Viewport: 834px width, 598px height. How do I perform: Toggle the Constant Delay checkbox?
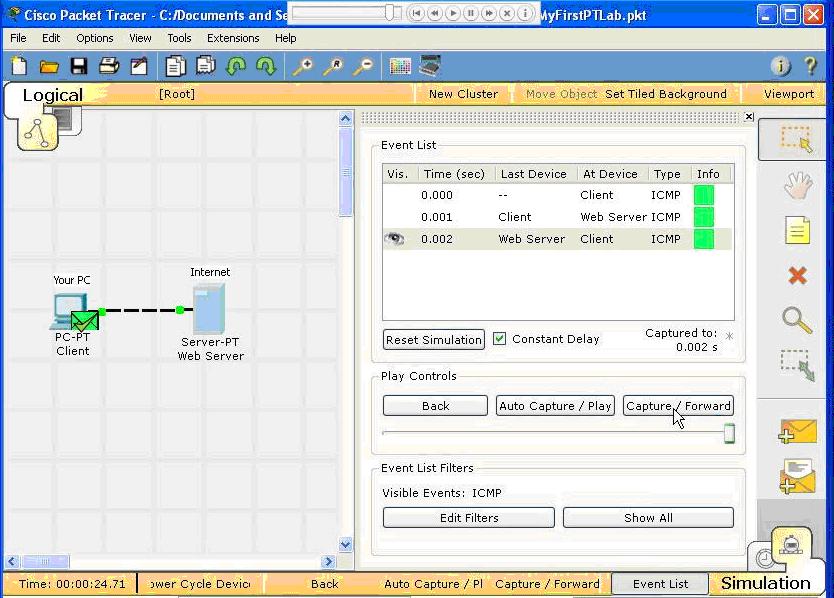tap(499, 338)
